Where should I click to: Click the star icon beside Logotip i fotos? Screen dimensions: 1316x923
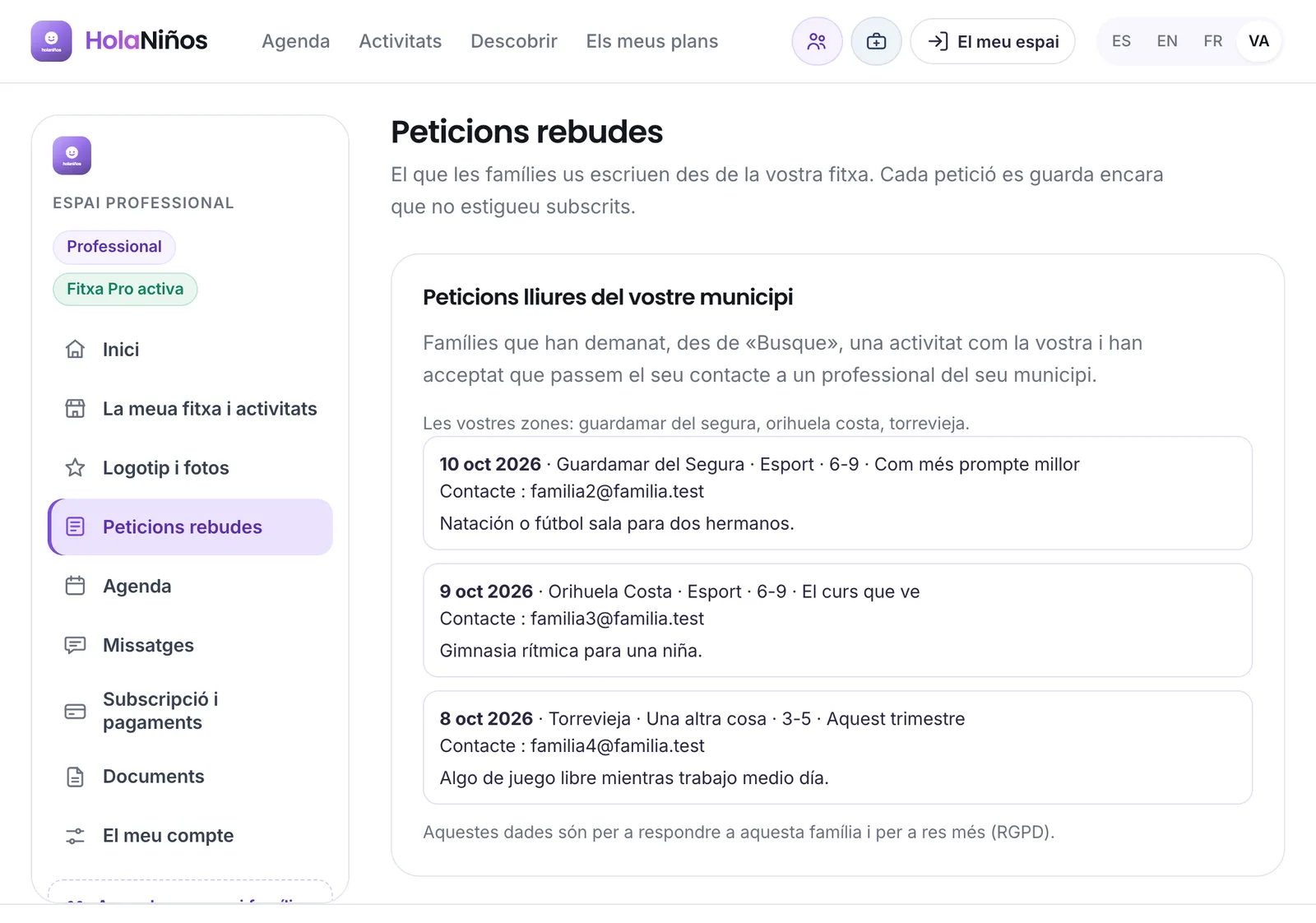[75, 468]
